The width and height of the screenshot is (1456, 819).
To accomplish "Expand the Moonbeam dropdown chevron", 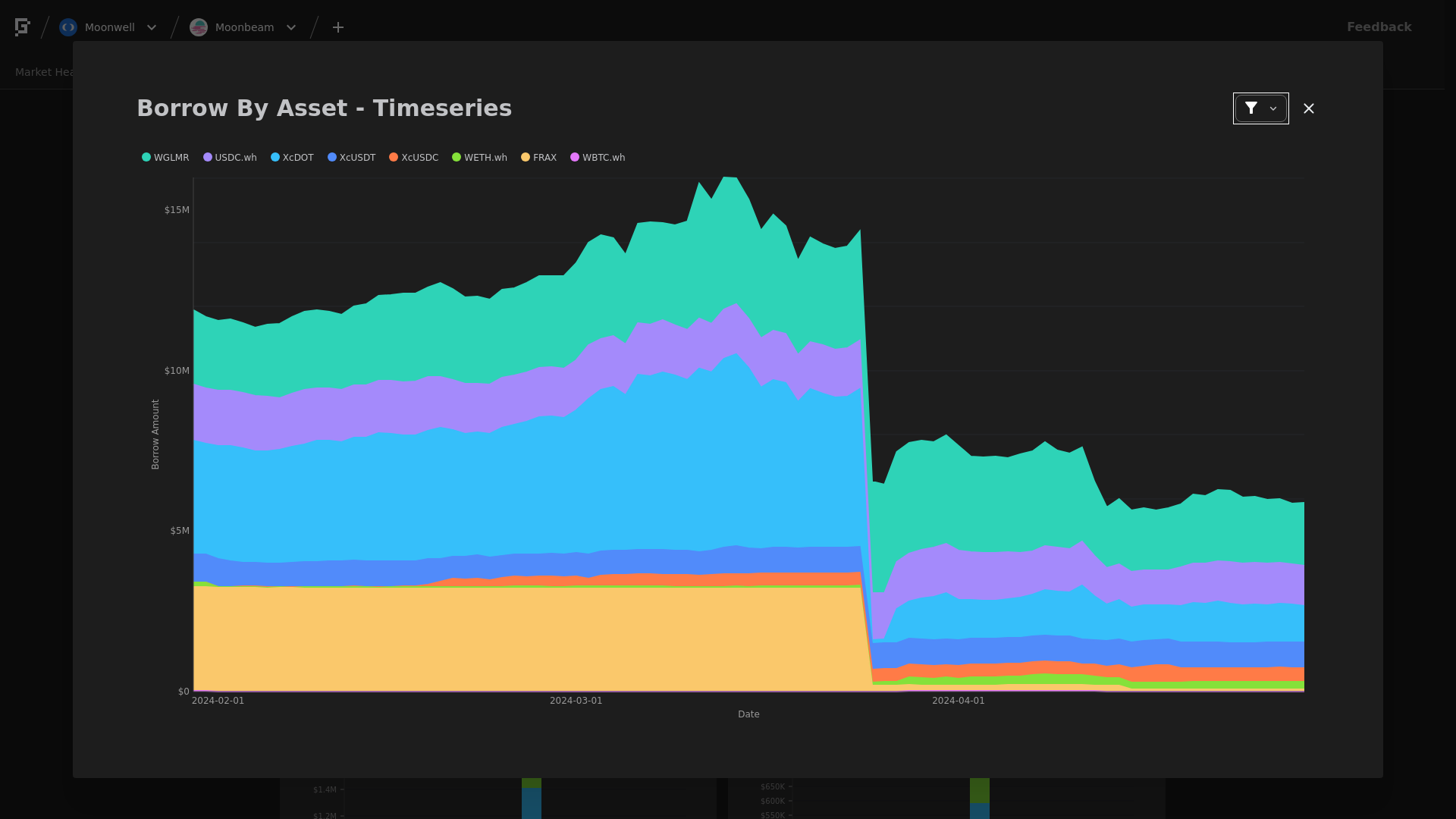I will pyautogui.click(x=291, y=27).
